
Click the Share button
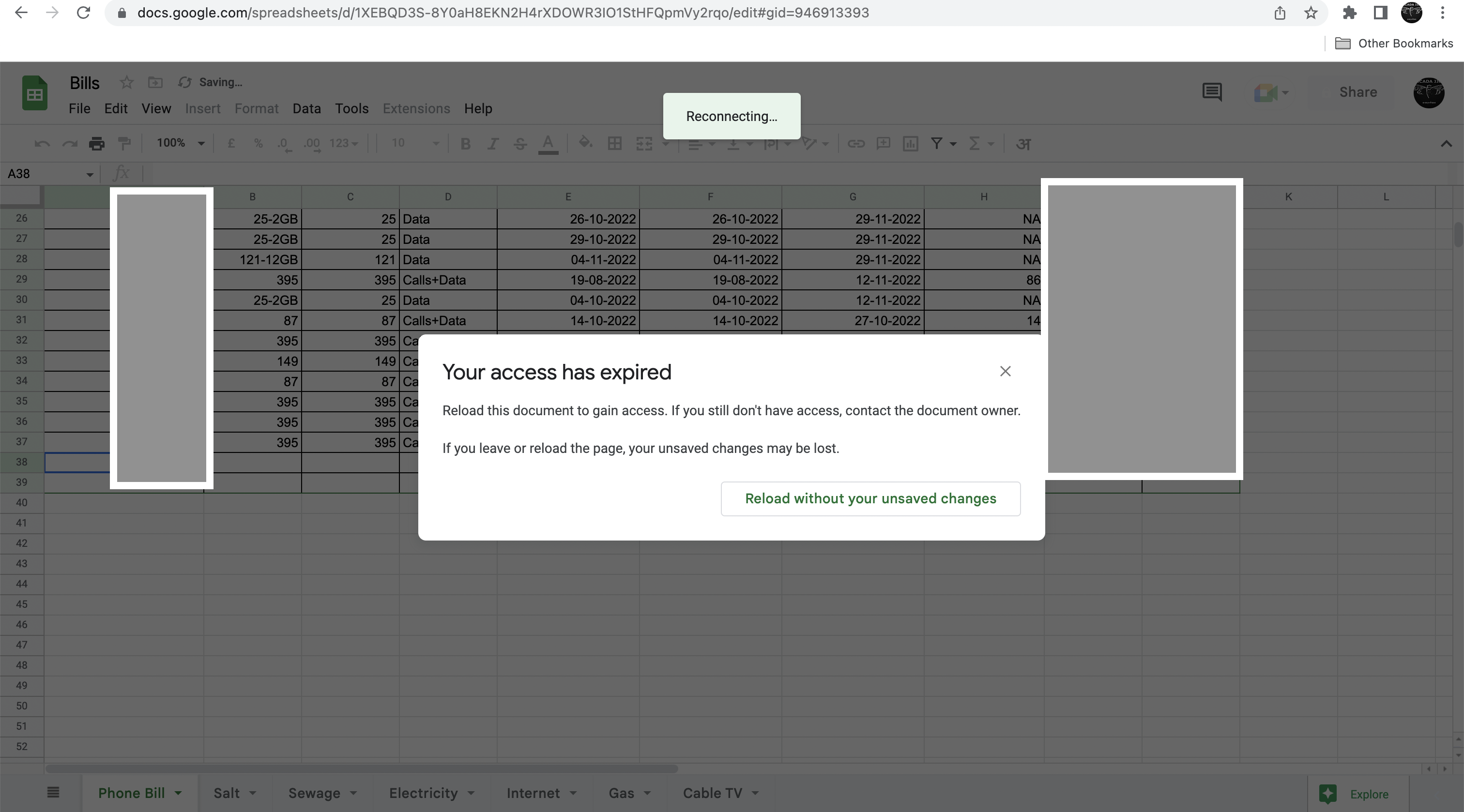coord(1357,92)
